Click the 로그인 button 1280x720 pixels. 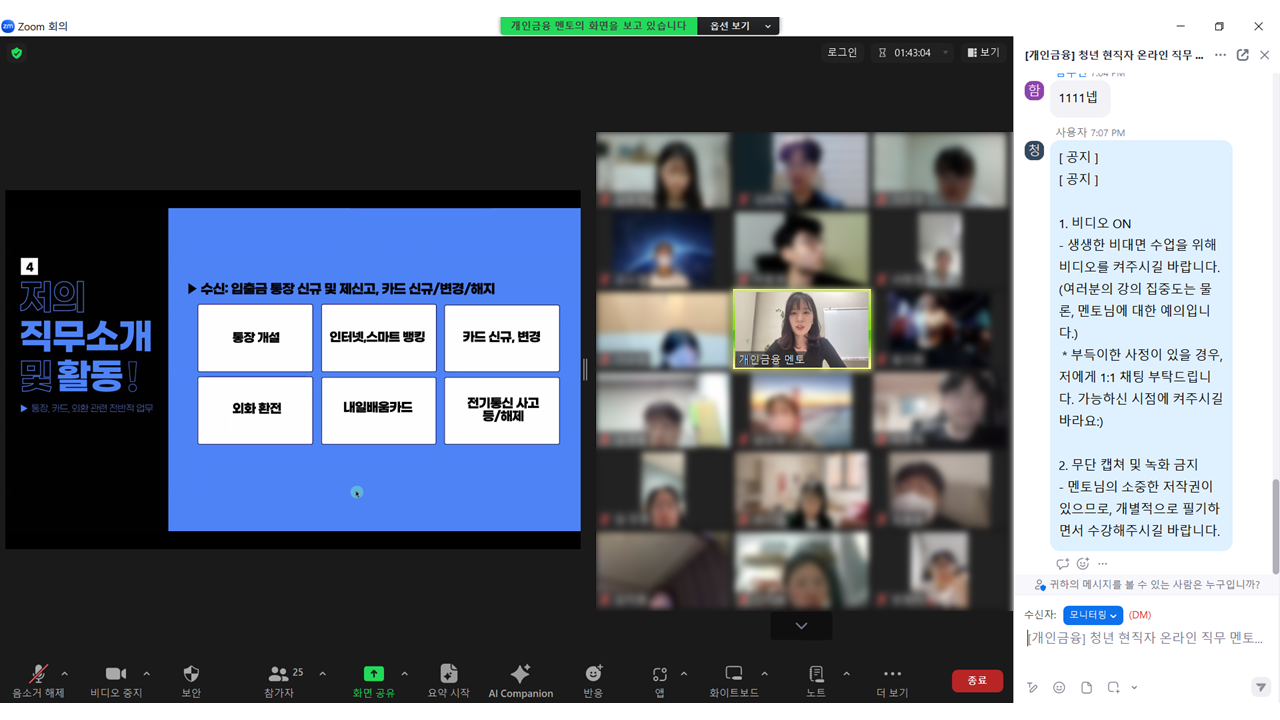pyautogui.click(x=842, y=53)
